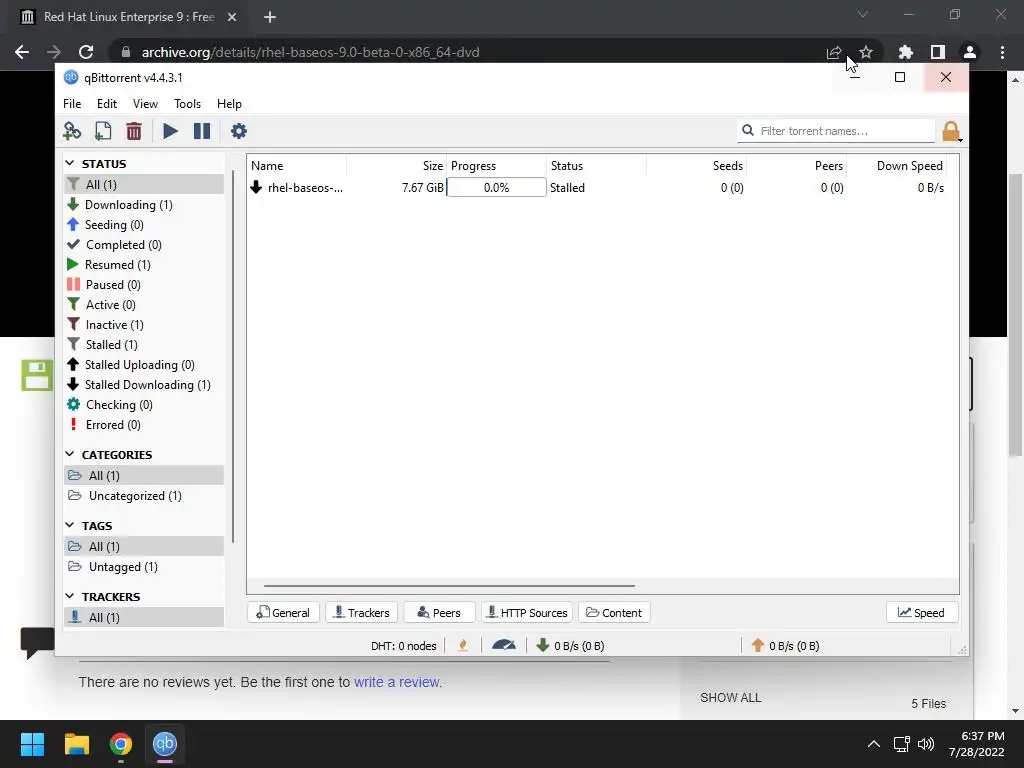Click the volume tray icon
1024x768 pixels.
pos(926,744)
